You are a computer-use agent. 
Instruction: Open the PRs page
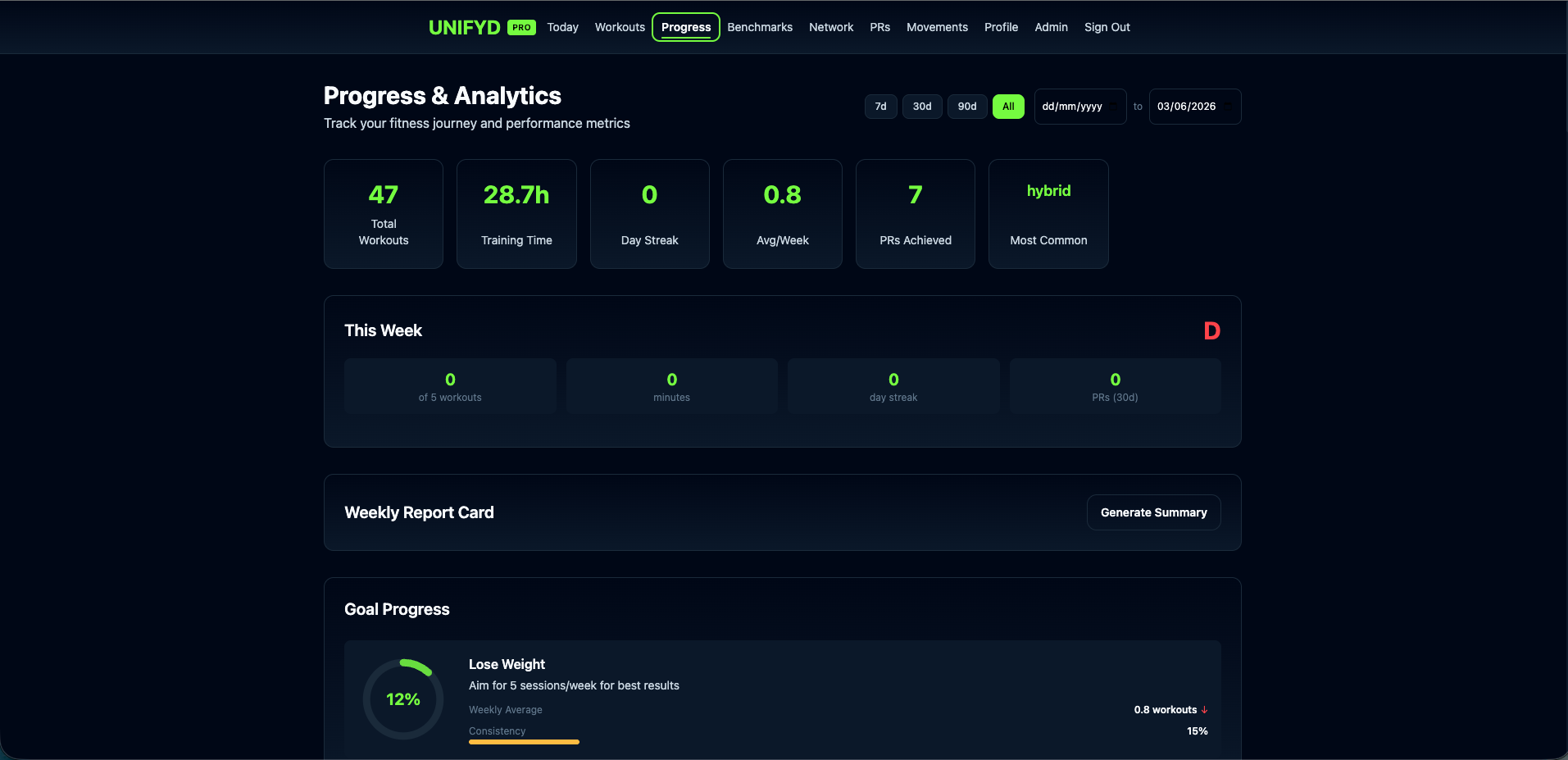pyautogui.click(x=879, y=27)
